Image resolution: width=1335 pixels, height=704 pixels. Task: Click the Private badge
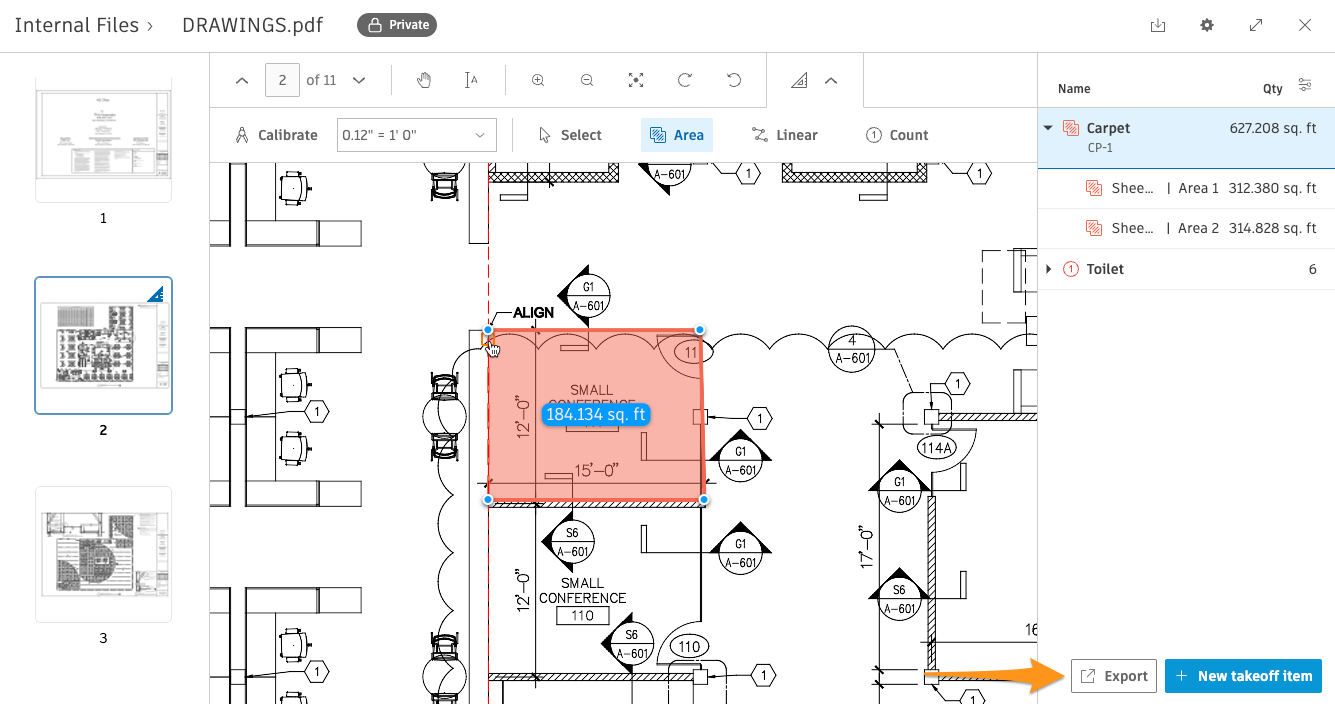(x=397, y=25)
